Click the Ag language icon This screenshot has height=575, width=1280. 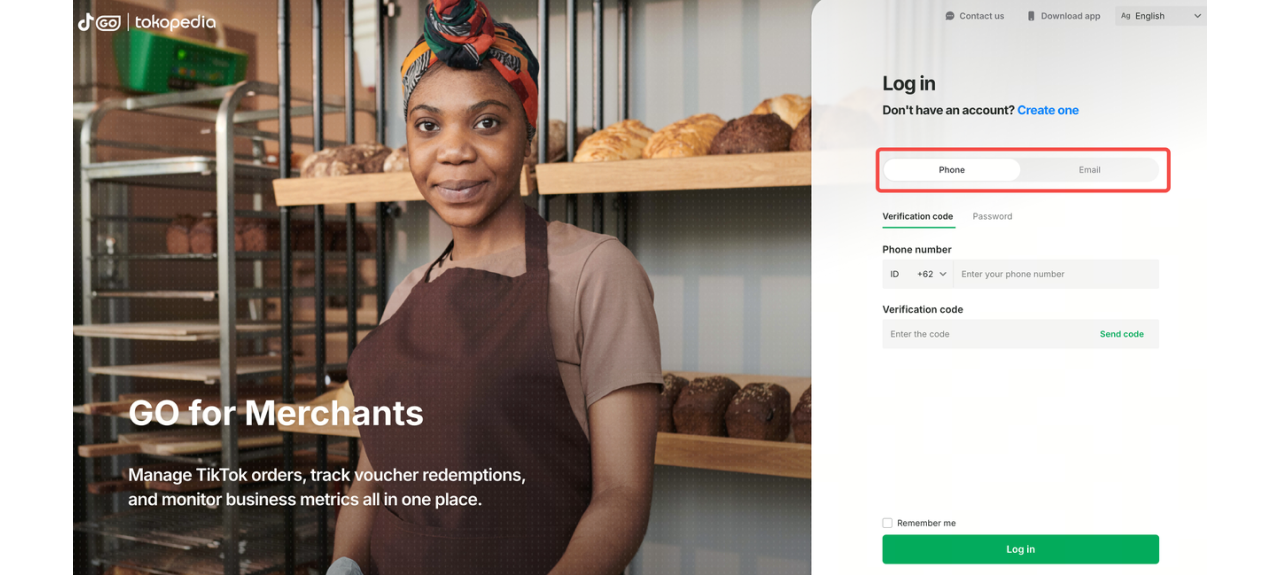coord(1126,16)
